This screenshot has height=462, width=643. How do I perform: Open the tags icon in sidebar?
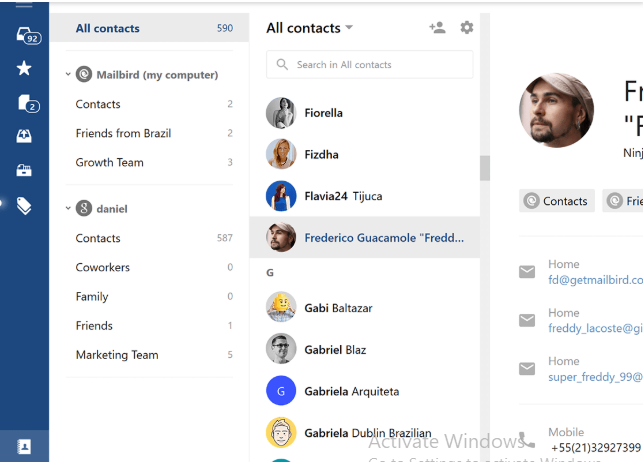point(24,206)
